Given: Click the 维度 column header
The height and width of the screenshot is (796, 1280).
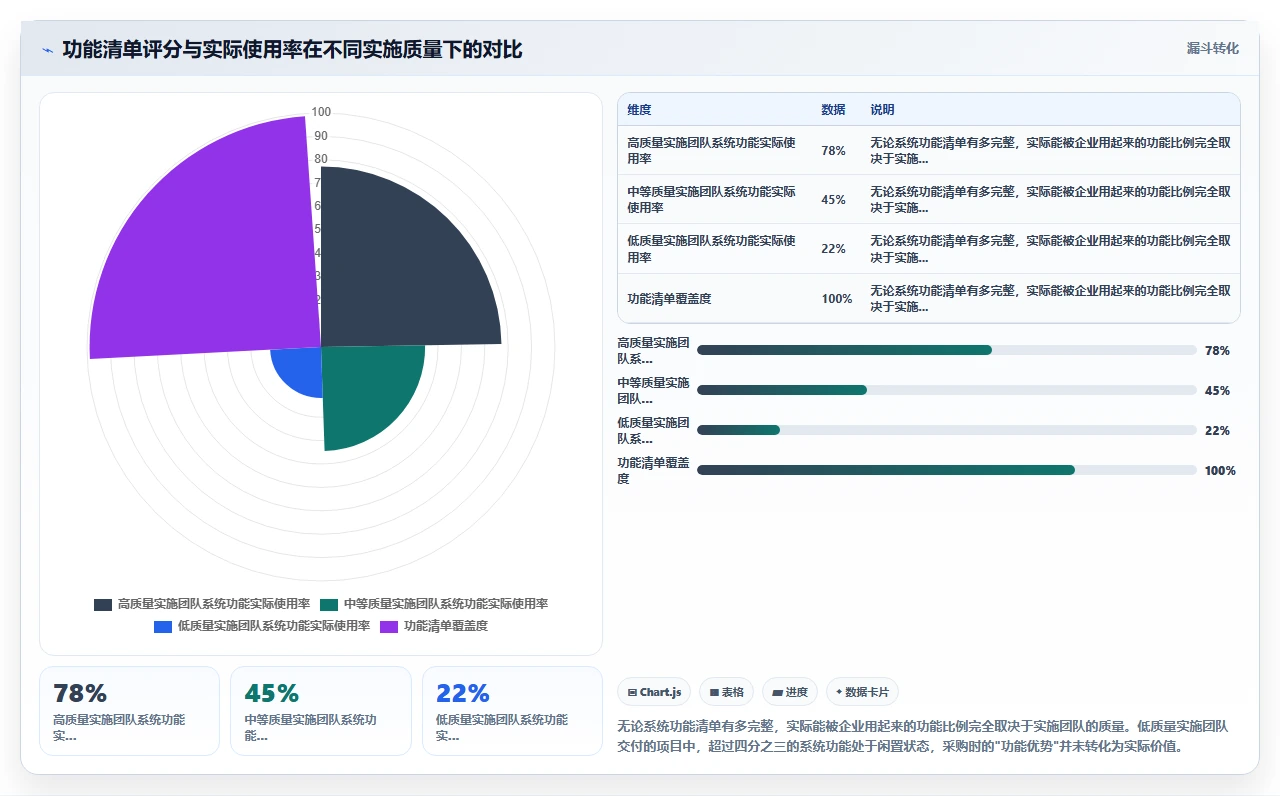Looking at the screenshot, I should (x=639, y=110).
